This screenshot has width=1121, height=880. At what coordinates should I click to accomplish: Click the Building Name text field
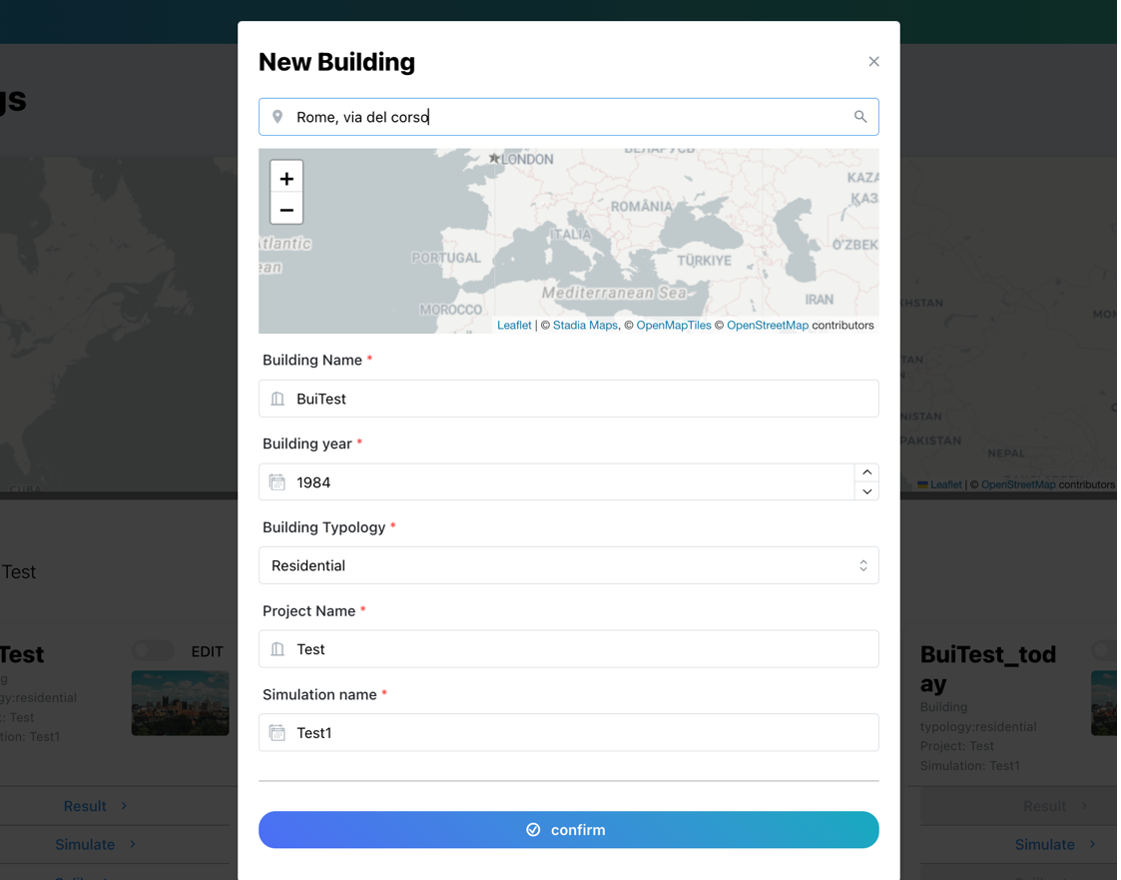point(580,399)
